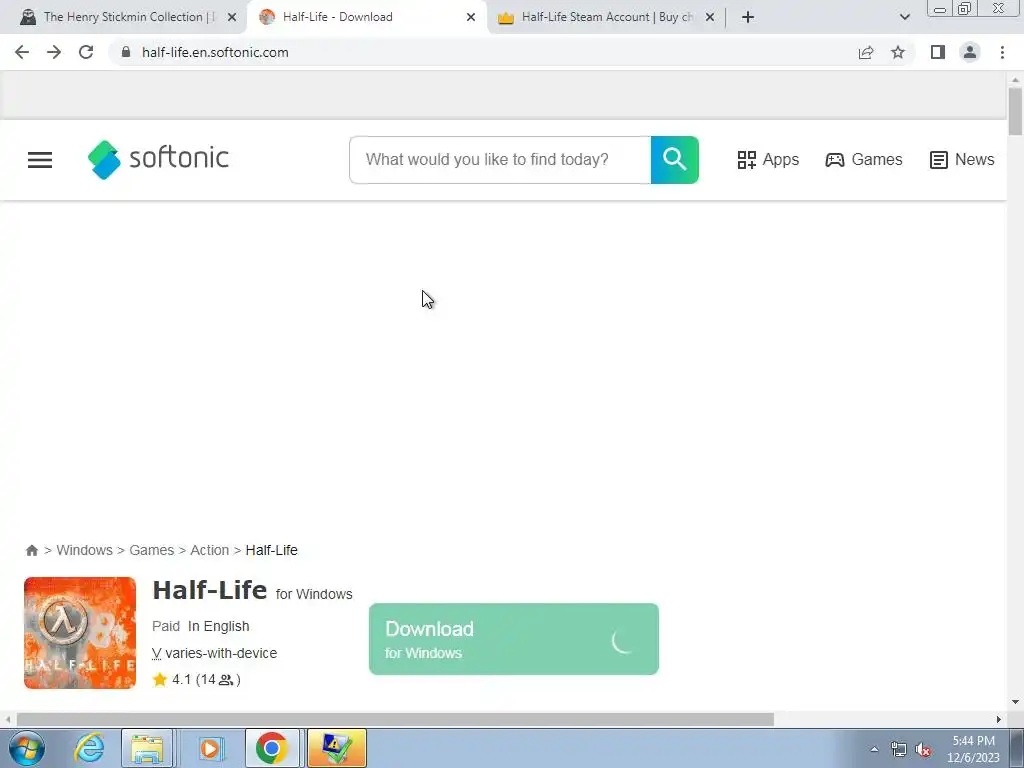
Task: Click the 4.1 star rating
Action: tap(197, 679)
